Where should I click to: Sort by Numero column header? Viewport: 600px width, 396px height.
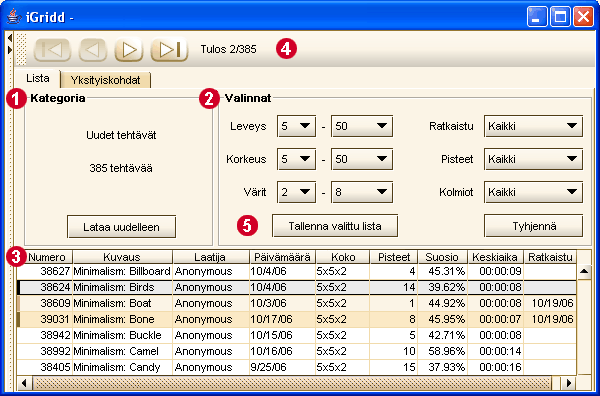pyautogui.click(x=46, y=257)
